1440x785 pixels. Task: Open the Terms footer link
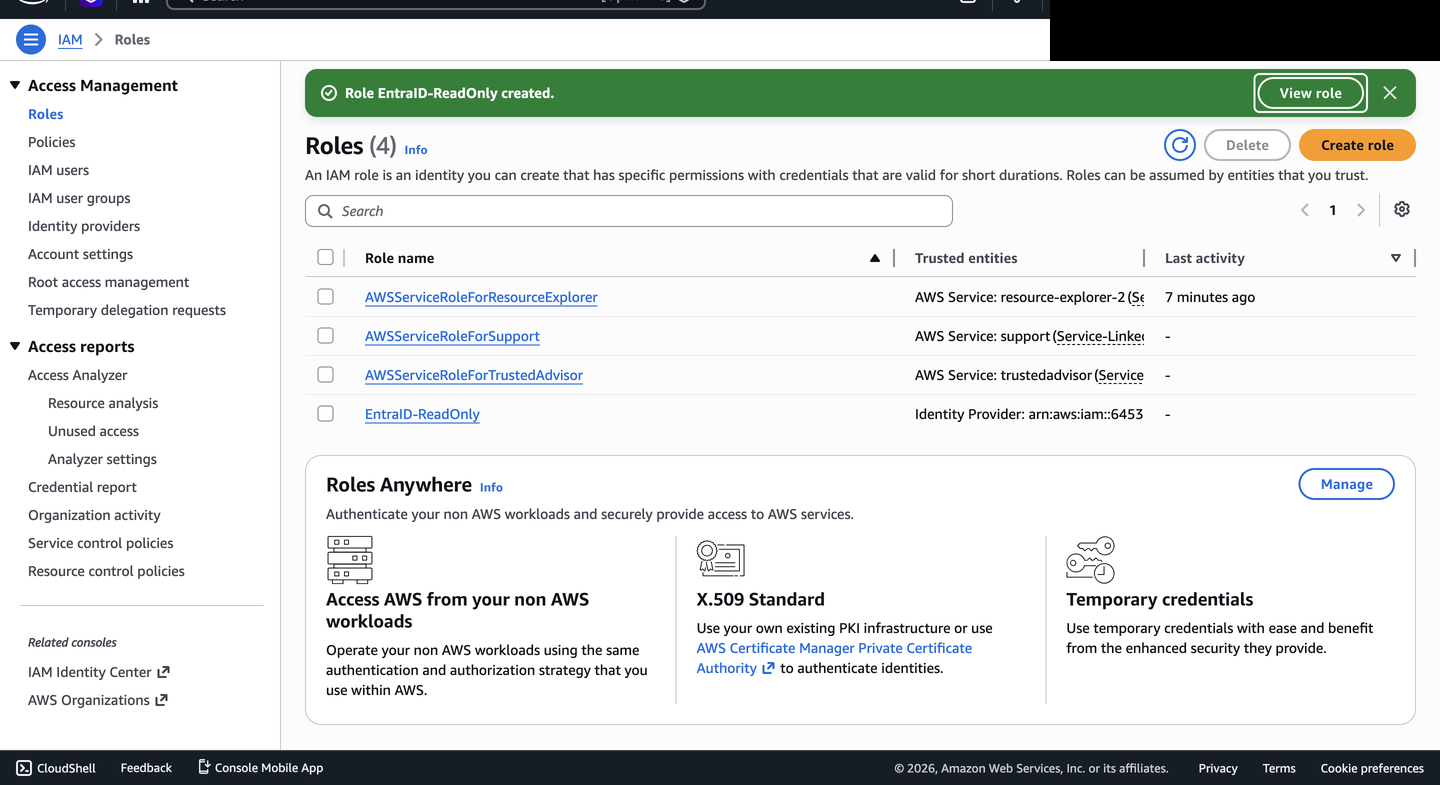[1279, 768]
